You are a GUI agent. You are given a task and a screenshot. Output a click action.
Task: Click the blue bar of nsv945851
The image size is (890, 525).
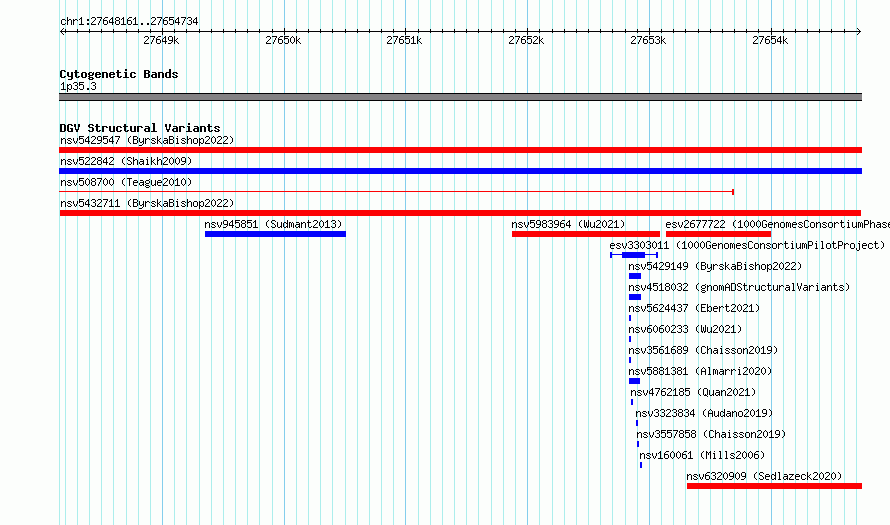275,234
